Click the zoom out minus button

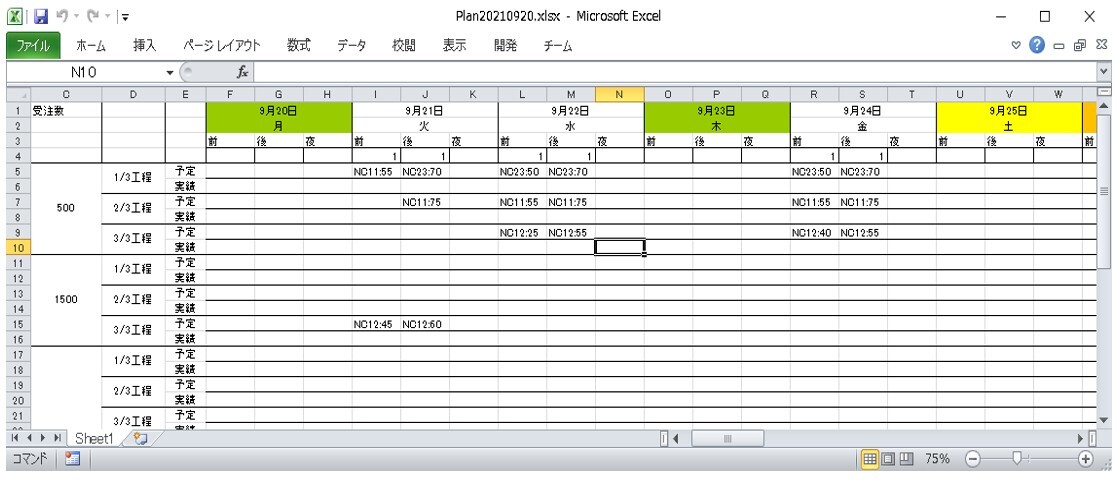pyautogui.click(x=971, y=459)
